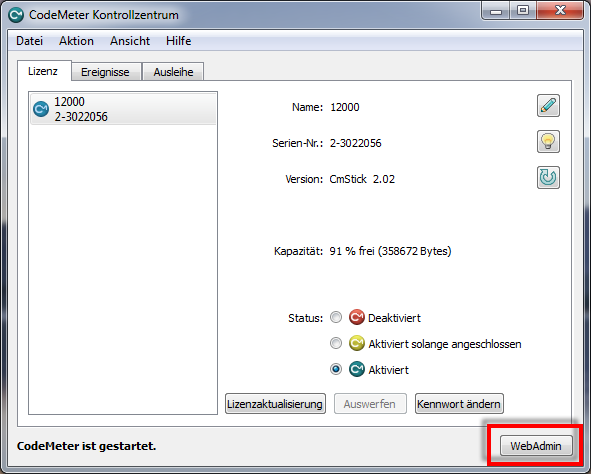Screen dimensions: 591x474
Task: Minimize the CodeMeter Kontrollzentrum window
Action: pyautogui.click(x=496, y=11)
